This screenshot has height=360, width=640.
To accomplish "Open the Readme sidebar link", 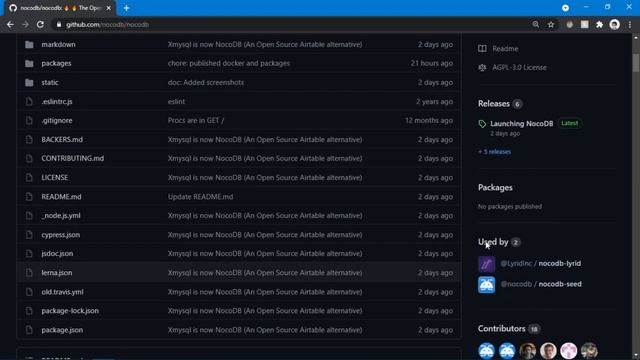I will pyautogui.click(x=505, y=49).
